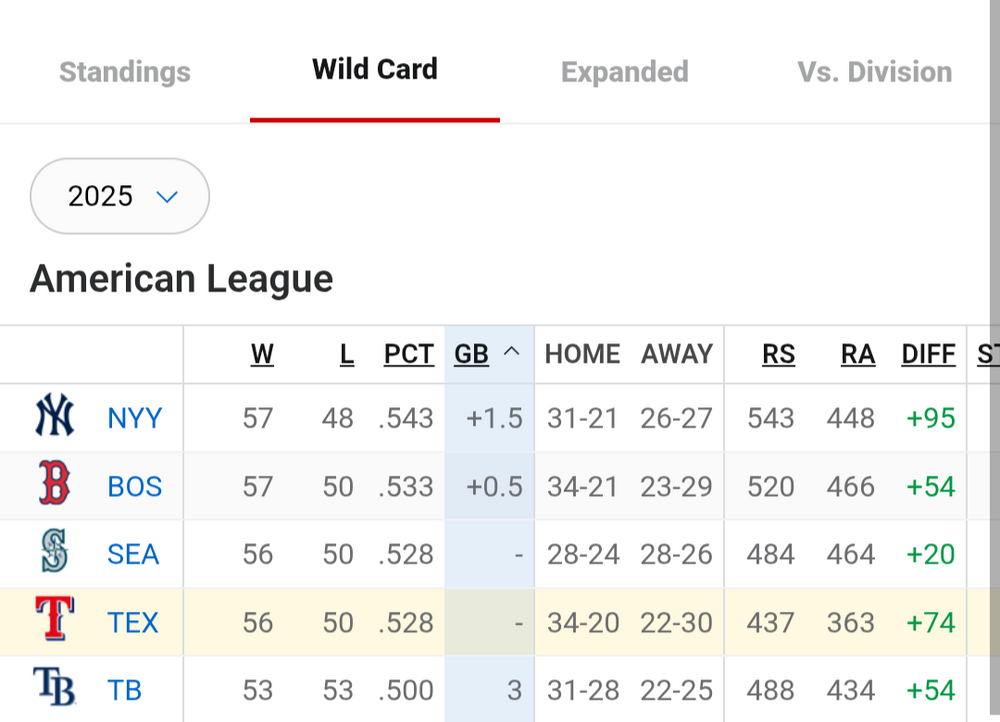The image size is (1000, 722).
Task: Sort standings by W column
Action: pos(262,354)
